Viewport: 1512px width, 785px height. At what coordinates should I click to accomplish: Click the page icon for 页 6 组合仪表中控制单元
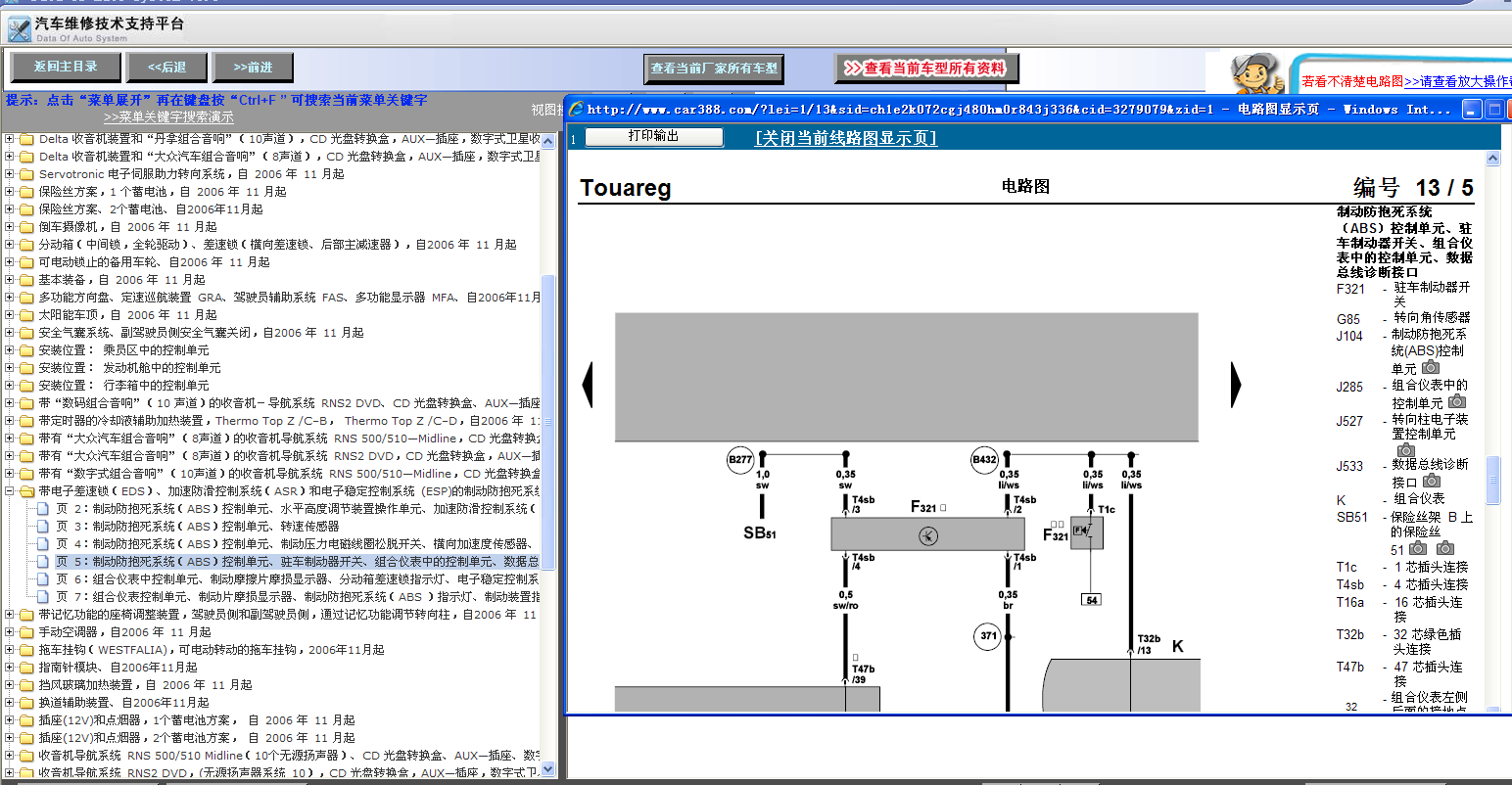[x=43, y=579]
